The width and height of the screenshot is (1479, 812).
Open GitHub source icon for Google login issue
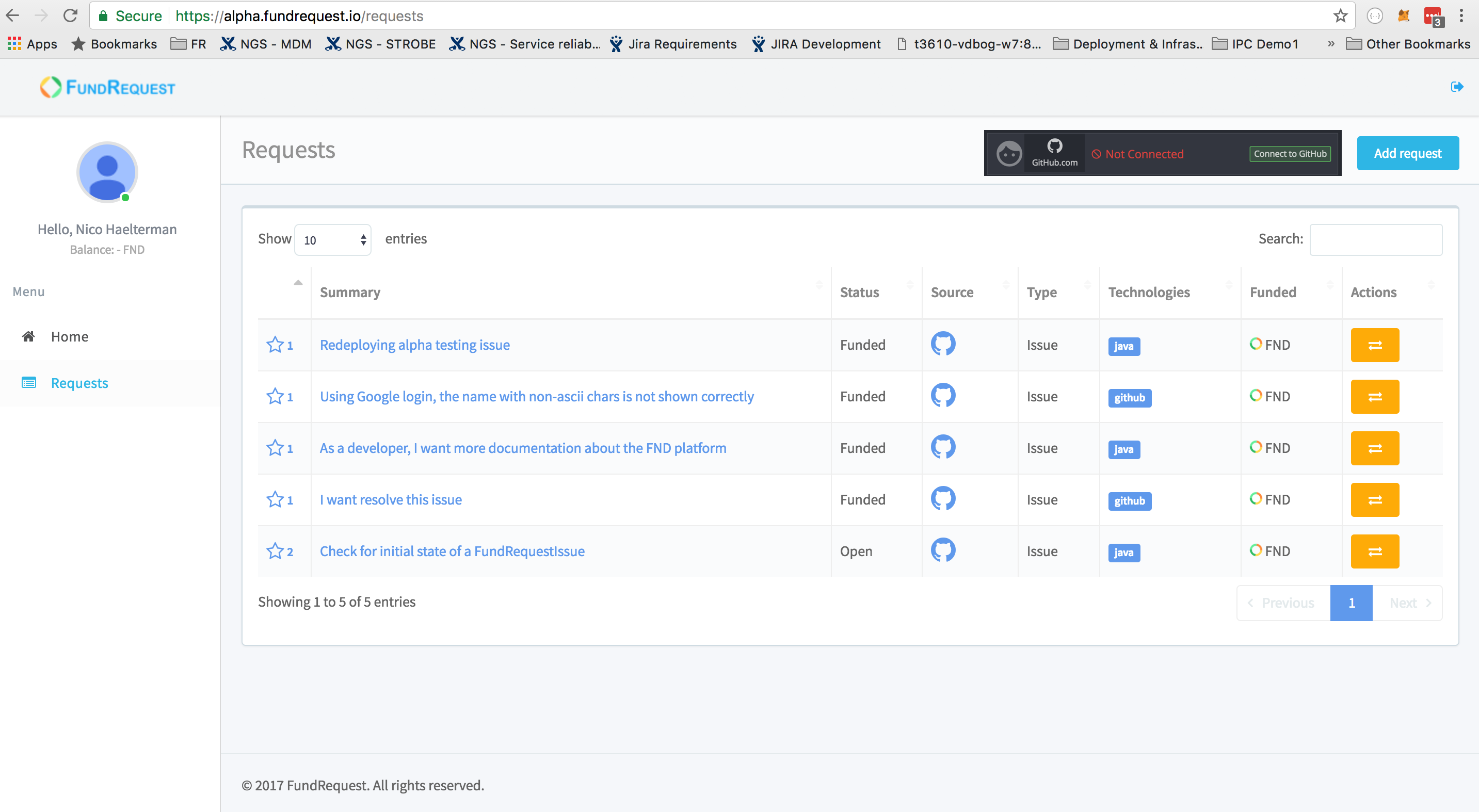coord(942,395)
